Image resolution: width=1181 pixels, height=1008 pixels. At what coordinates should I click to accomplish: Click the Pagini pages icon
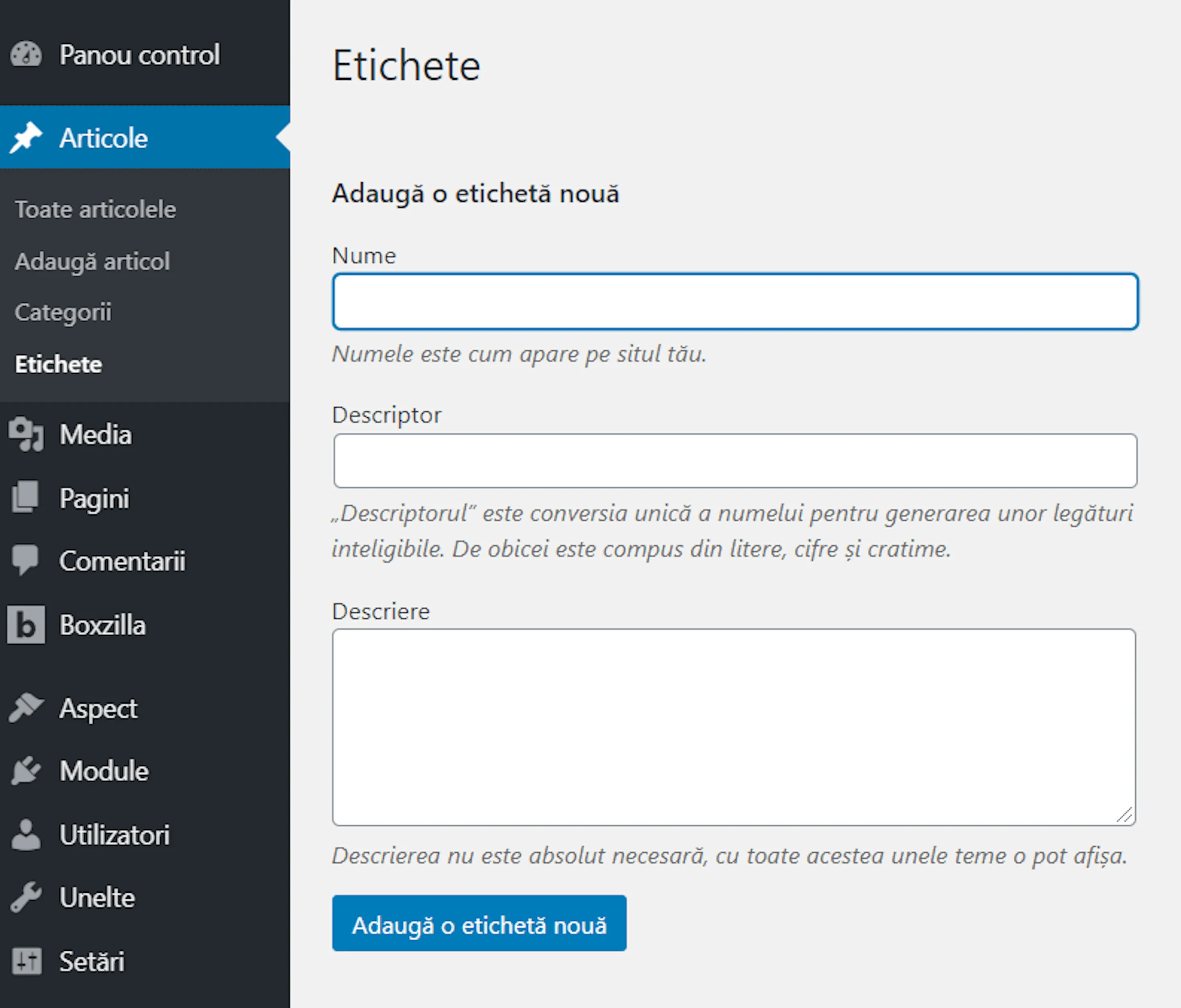(x=26, y=497)
